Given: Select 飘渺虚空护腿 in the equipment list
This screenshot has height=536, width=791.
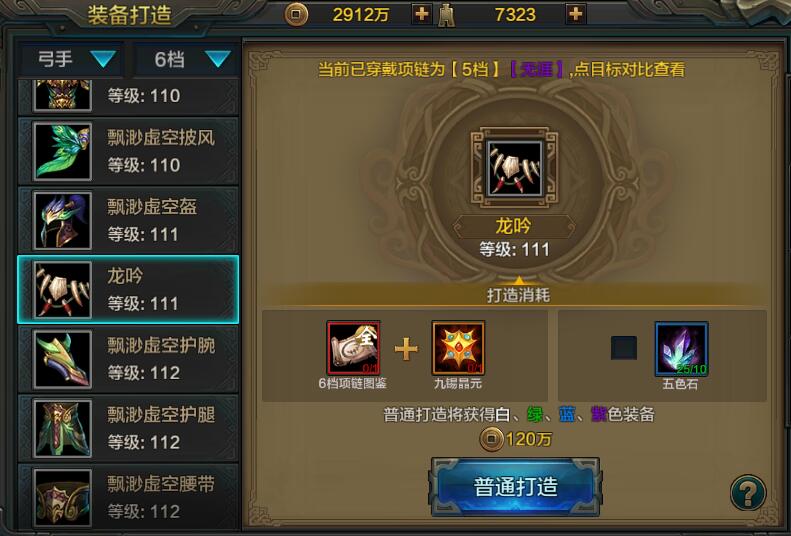Looking at the screenshot, I should 128,428.
